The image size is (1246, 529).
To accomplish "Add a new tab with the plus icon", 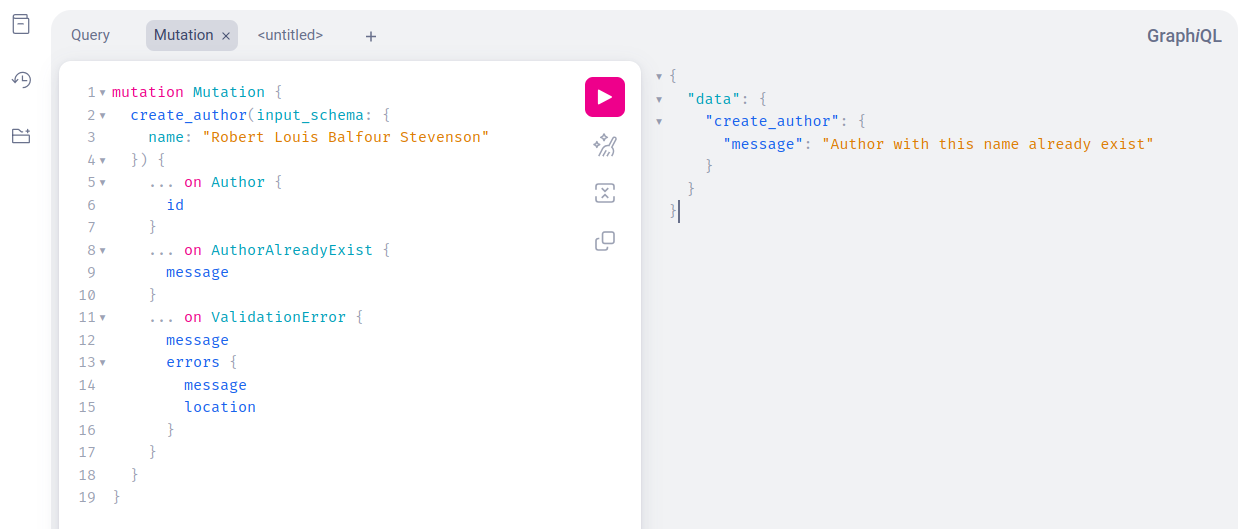I will click(x=371, y=36).
